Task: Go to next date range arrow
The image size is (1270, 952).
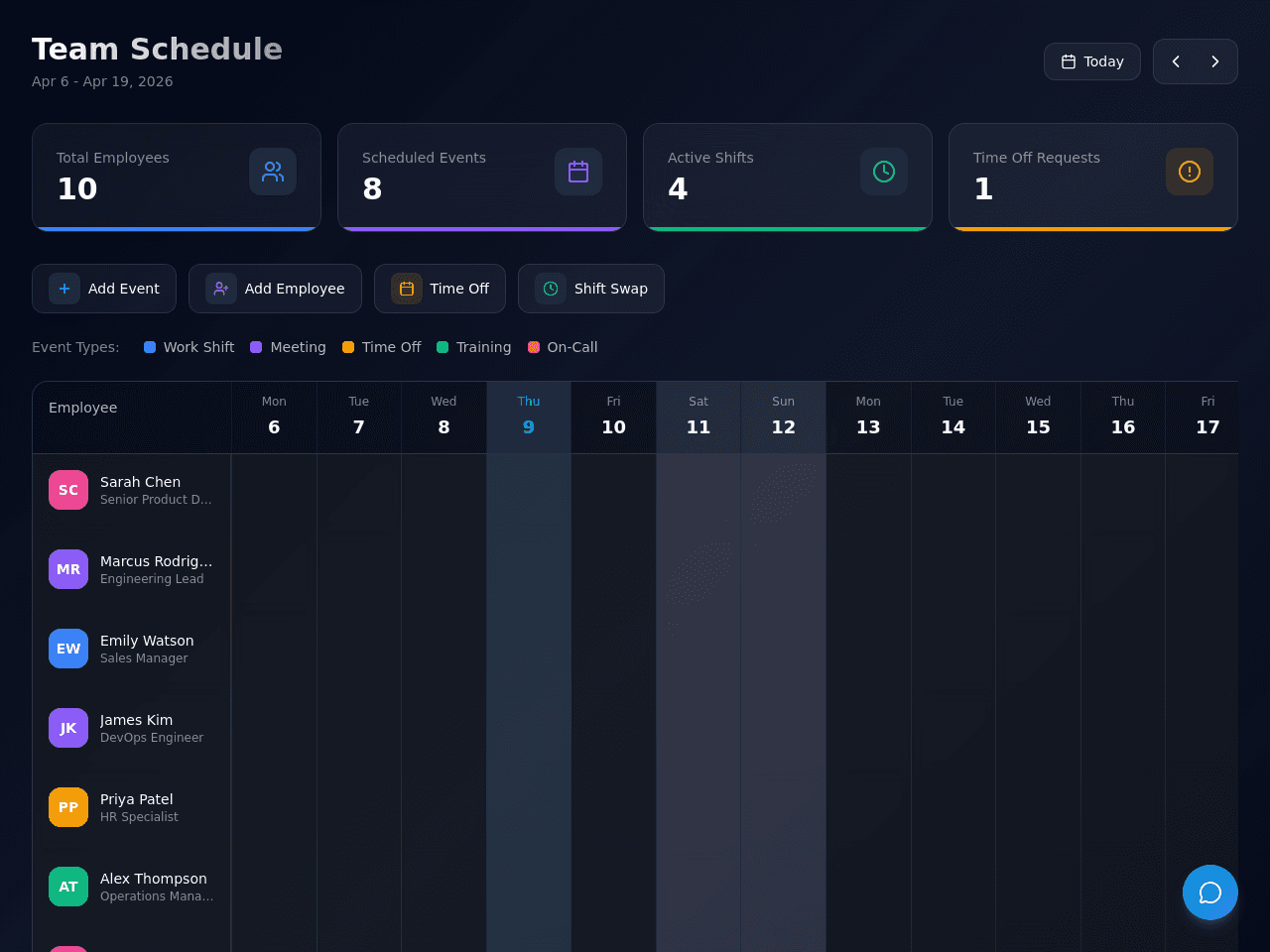Action: tap(1215, 61)
